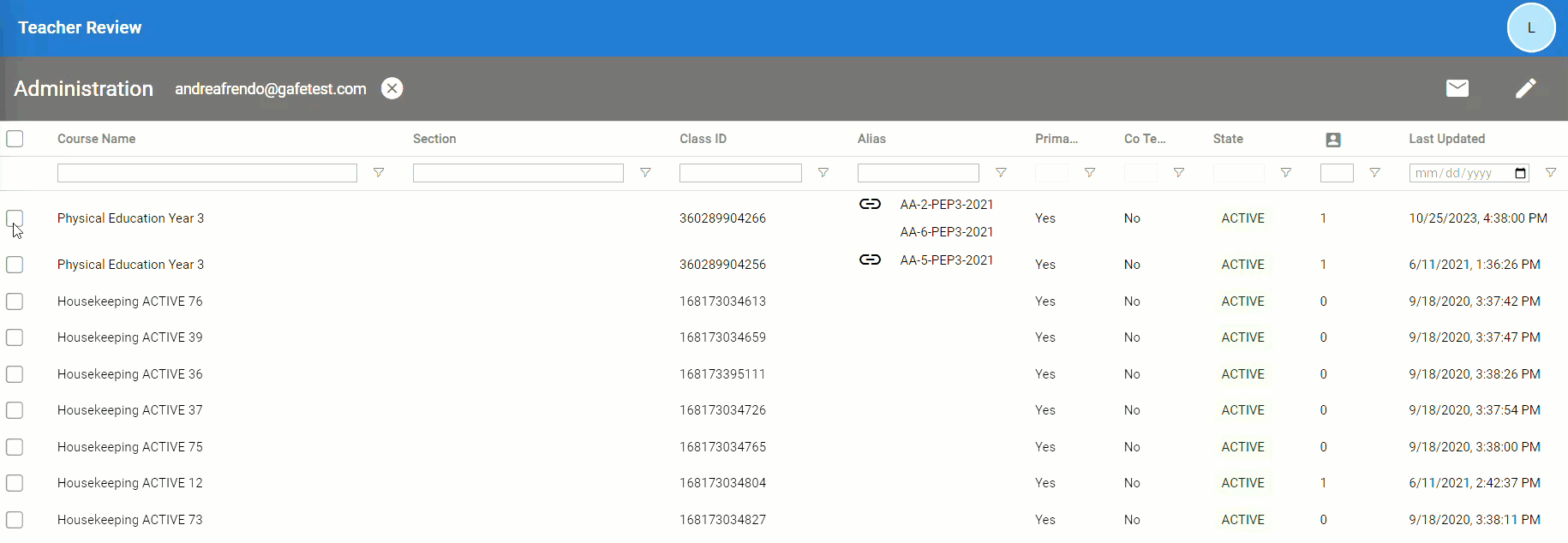Select the Housekeeping ACTIVE 73 checkbox

[15, 520]
